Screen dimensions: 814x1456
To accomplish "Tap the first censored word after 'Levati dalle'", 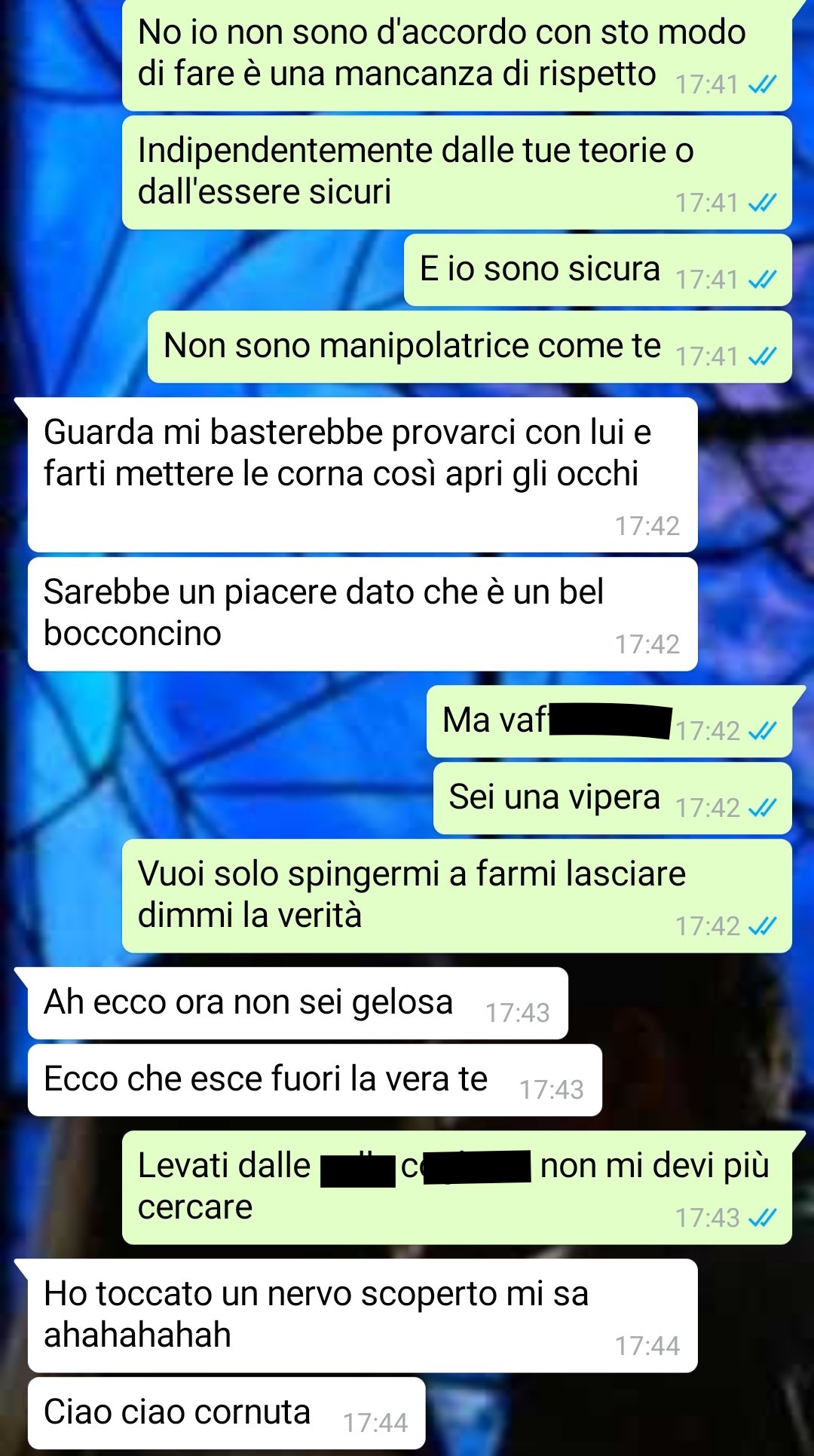I will (358, 1170).
